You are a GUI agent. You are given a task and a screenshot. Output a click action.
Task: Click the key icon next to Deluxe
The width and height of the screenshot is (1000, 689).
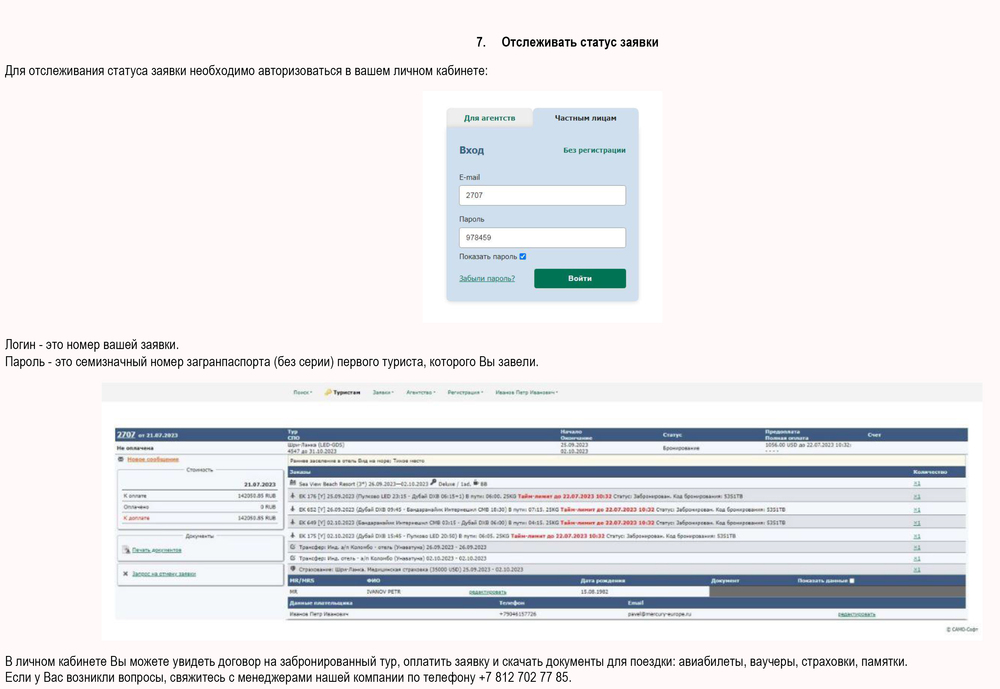434,482
